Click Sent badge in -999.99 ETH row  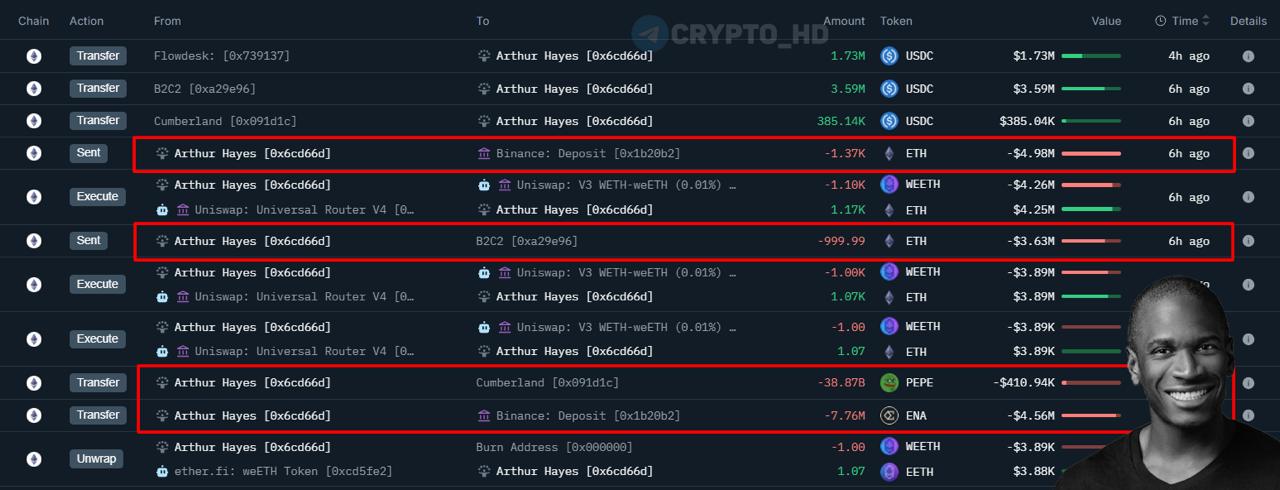(89, 241)
